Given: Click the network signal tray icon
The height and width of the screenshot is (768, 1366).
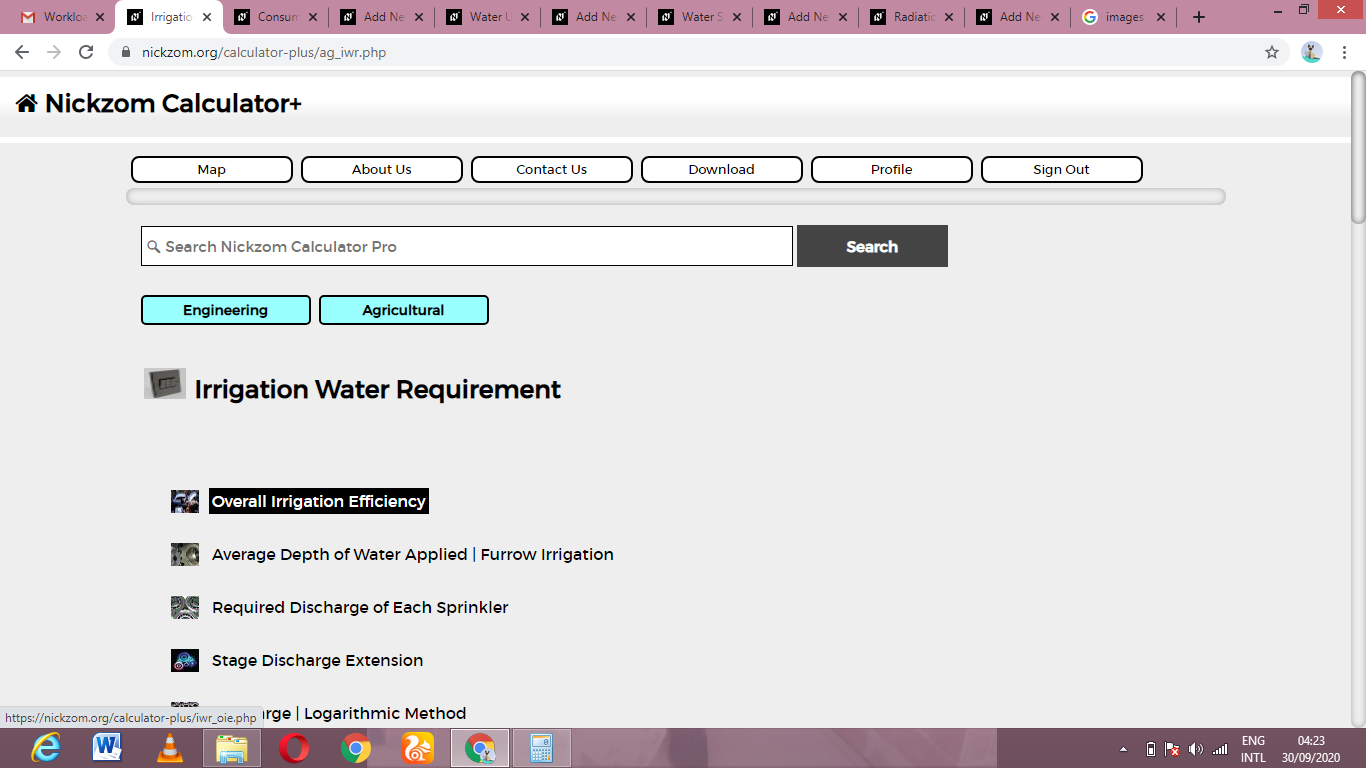Looking at the screenshot, I should (x=1220, y=749).
